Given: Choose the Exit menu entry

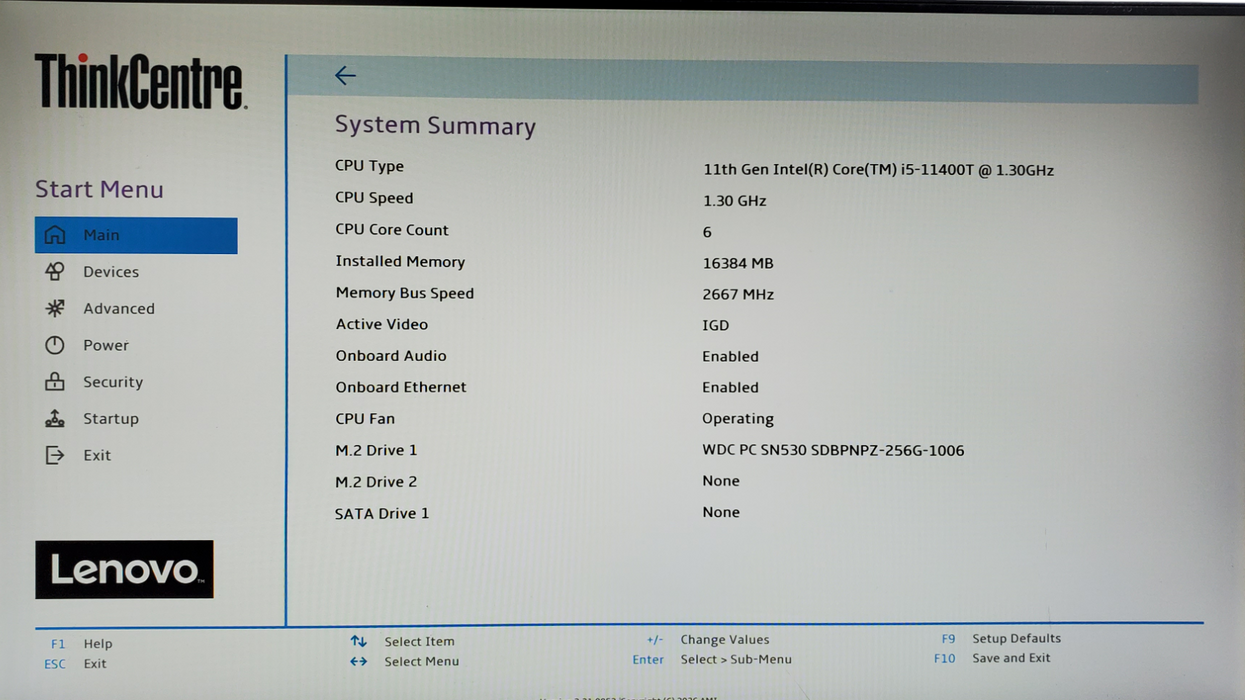Looking at the screenshot, I should (x=97, y=455).
